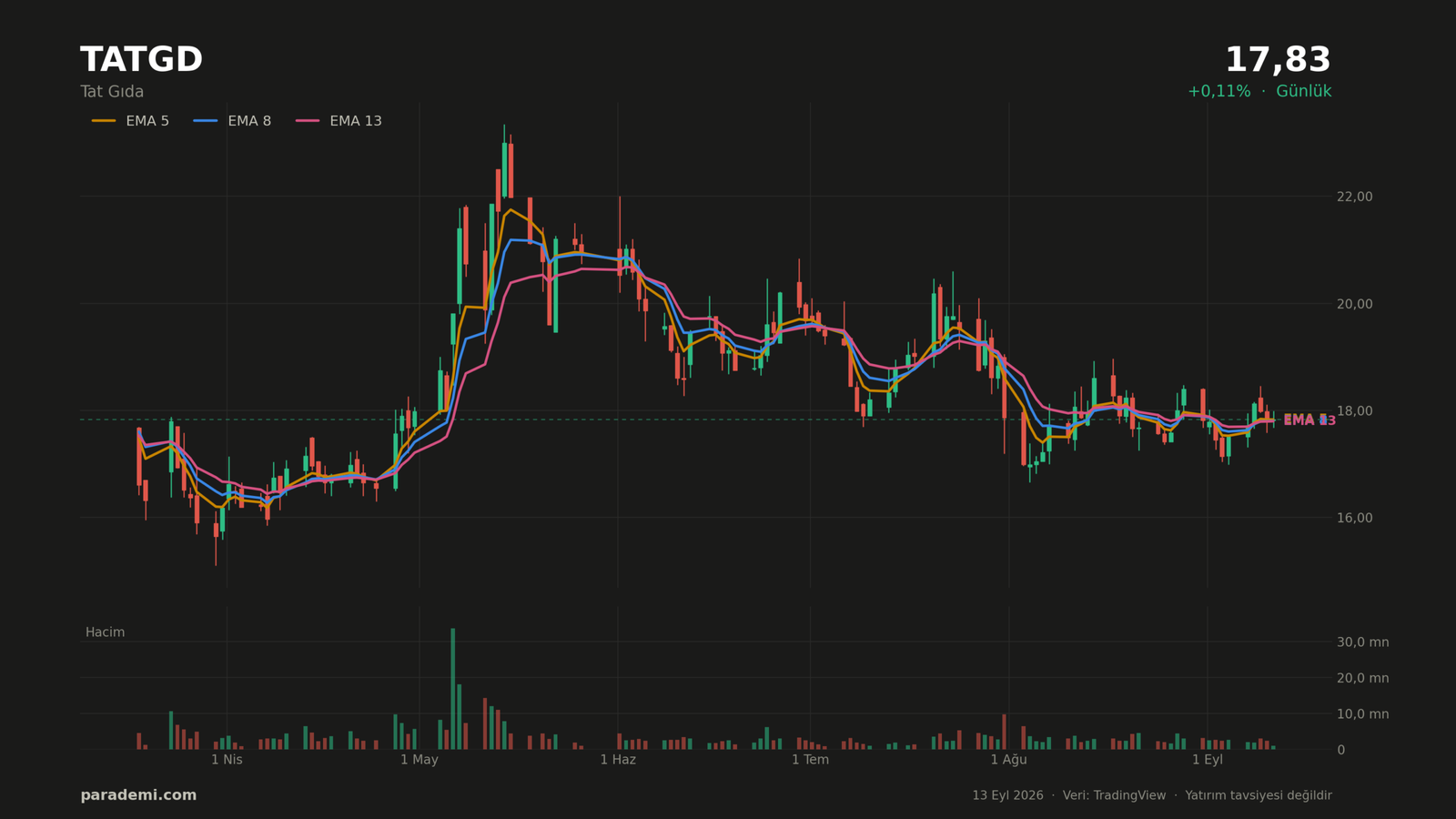Click the EMA 5 legend entry
Screen dimensions: 1456x819
pyautogui.click(x=130, y=121)
